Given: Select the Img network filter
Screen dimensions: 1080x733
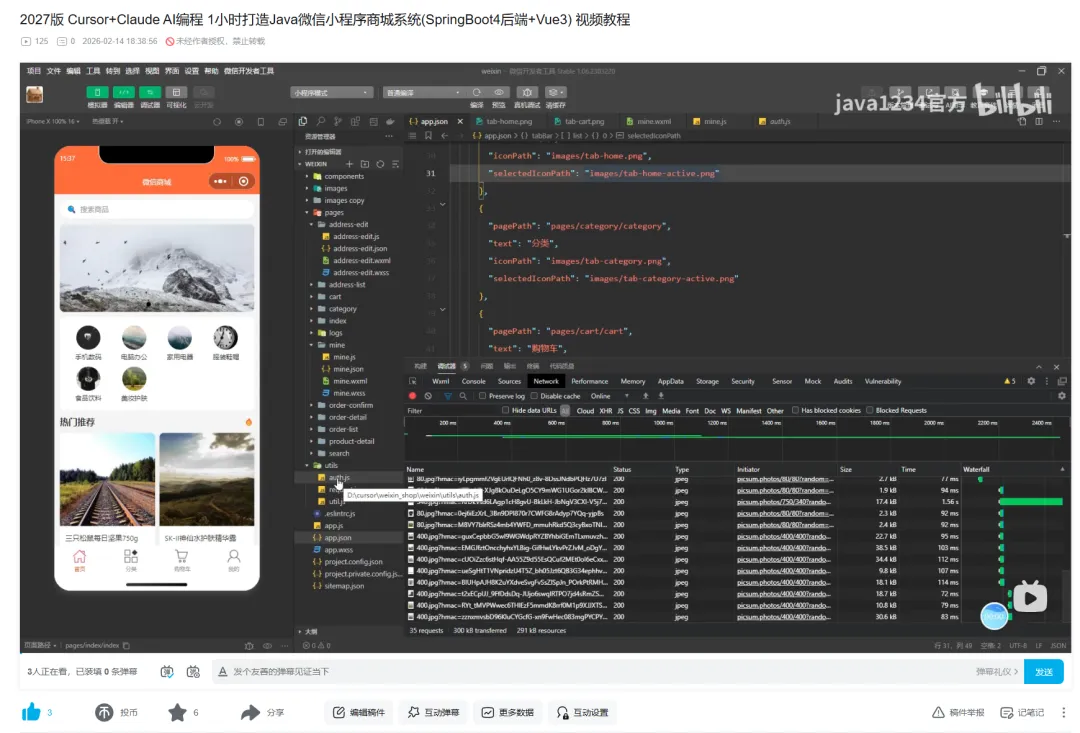Looking at the screenshot, I should (650, 411).
